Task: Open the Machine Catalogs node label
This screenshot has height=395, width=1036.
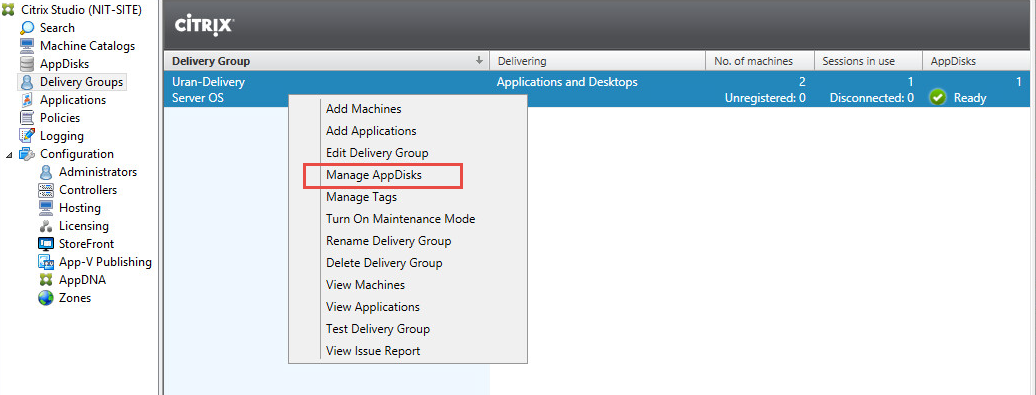Action: coord(87,46)
